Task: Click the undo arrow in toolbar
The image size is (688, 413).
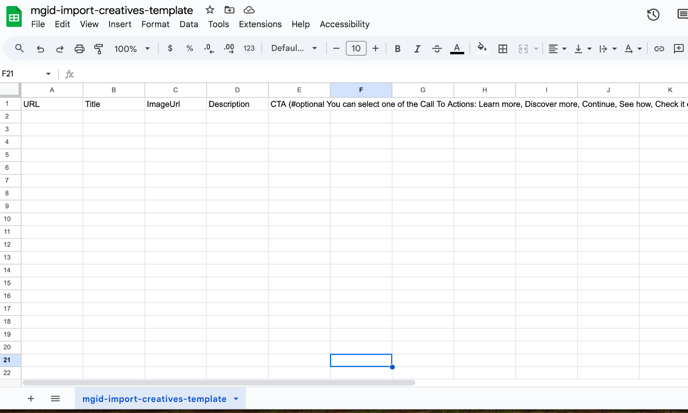Action: (40, 49)
